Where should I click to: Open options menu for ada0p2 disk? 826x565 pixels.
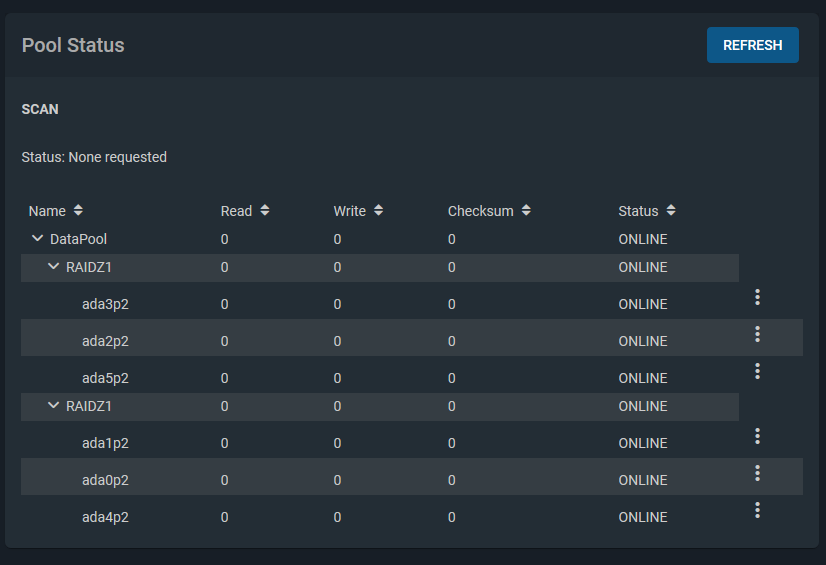click(x=758, y=473)
